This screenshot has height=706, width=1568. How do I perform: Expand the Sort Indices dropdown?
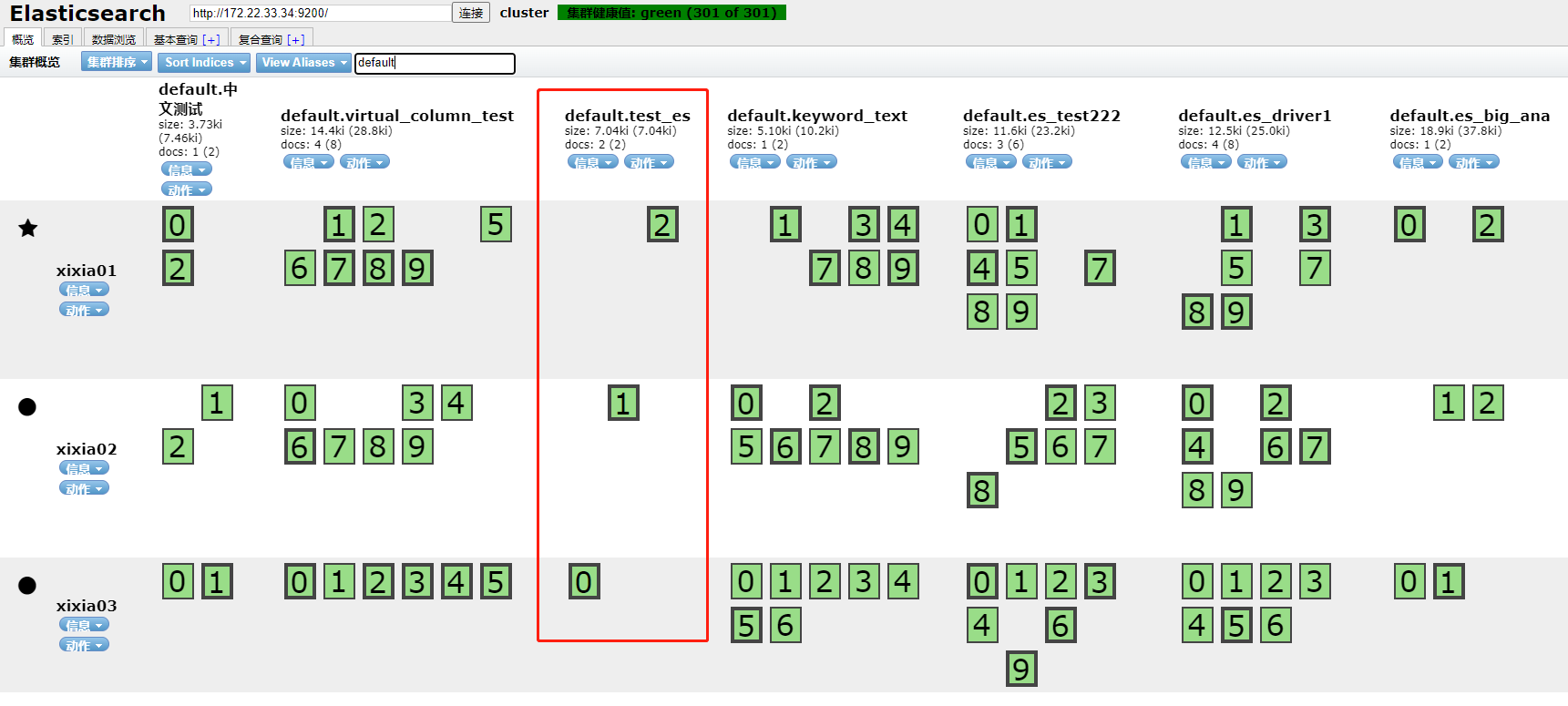coord(205,62)
